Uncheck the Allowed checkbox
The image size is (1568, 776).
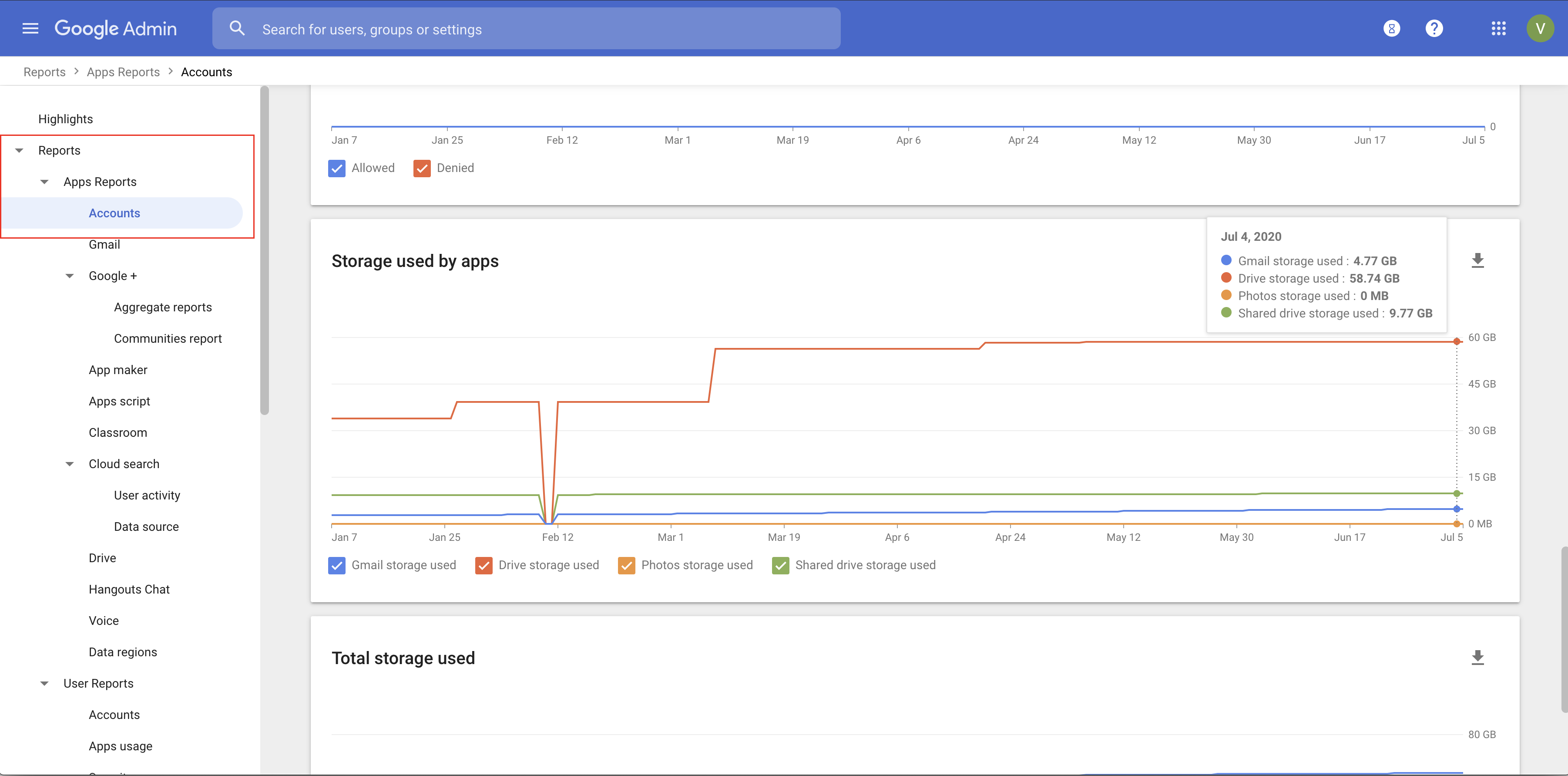click(336, 168)
